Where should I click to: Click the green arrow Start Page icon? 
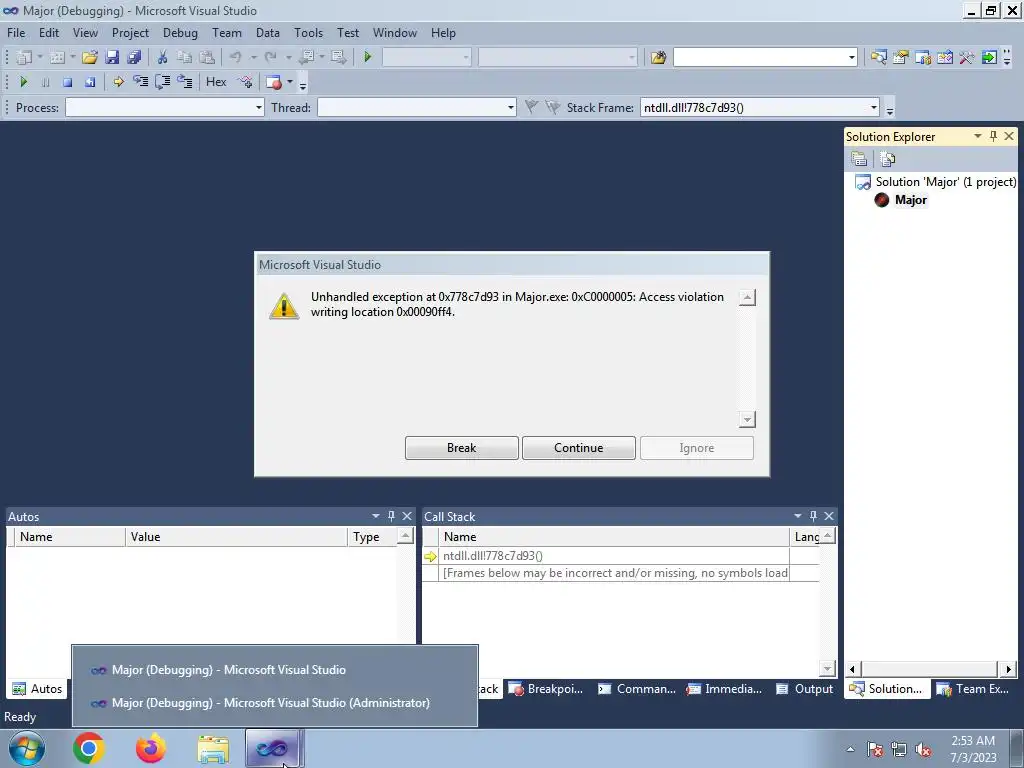989,57
